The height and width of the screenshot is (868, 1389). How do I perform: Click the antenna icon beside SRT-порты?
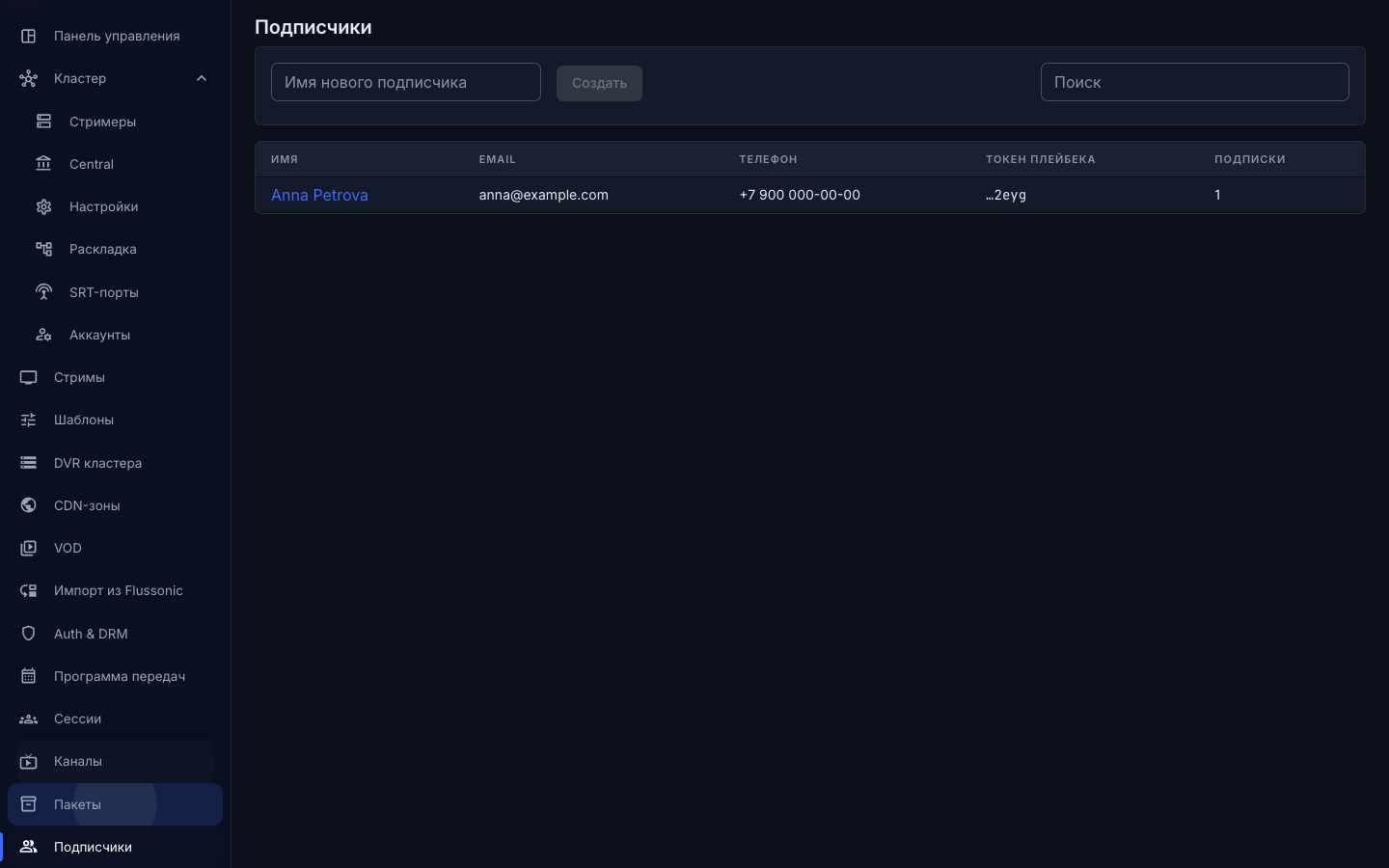pos(44,292)
